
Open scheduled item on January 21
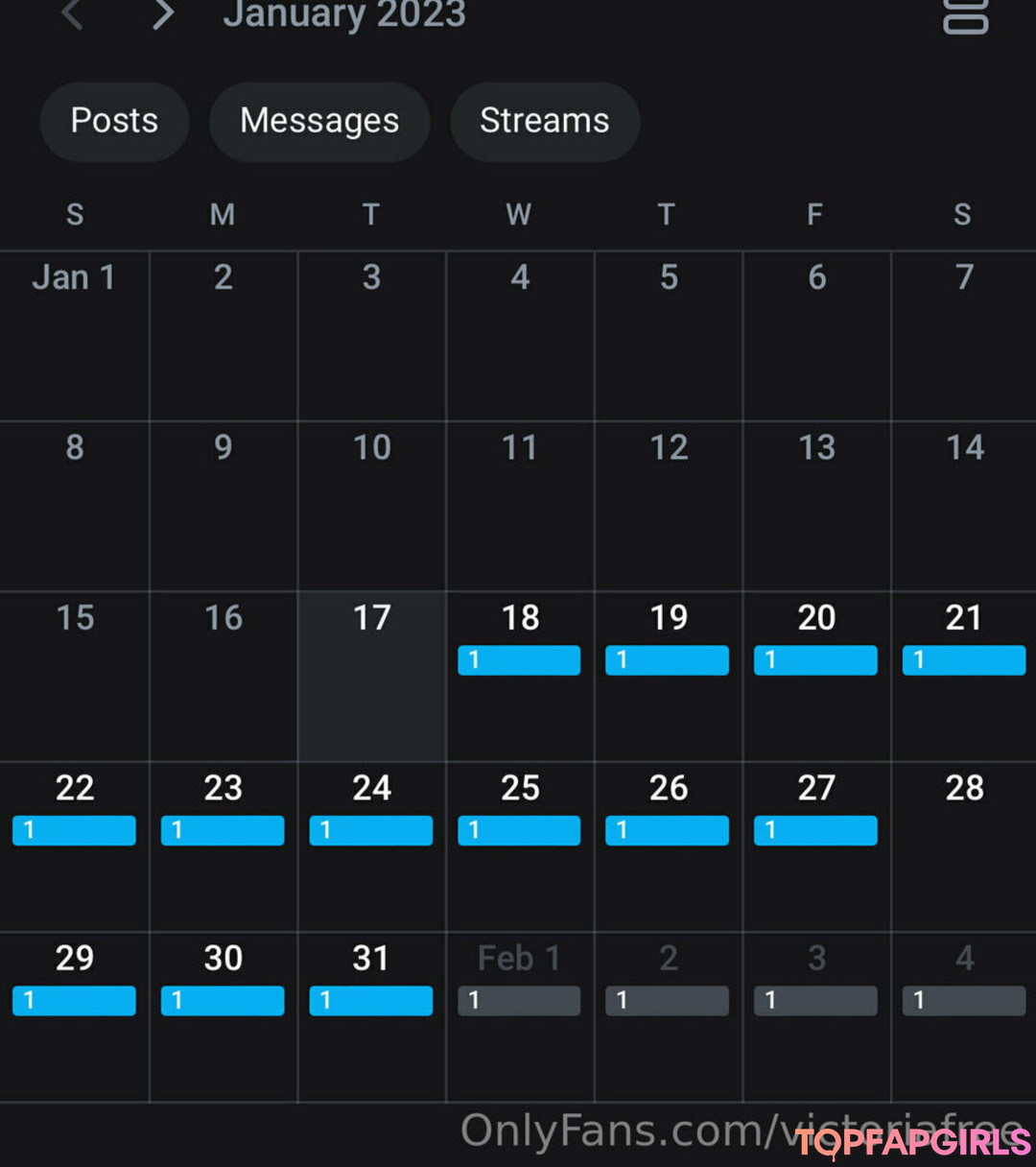[x=963, y=660]
